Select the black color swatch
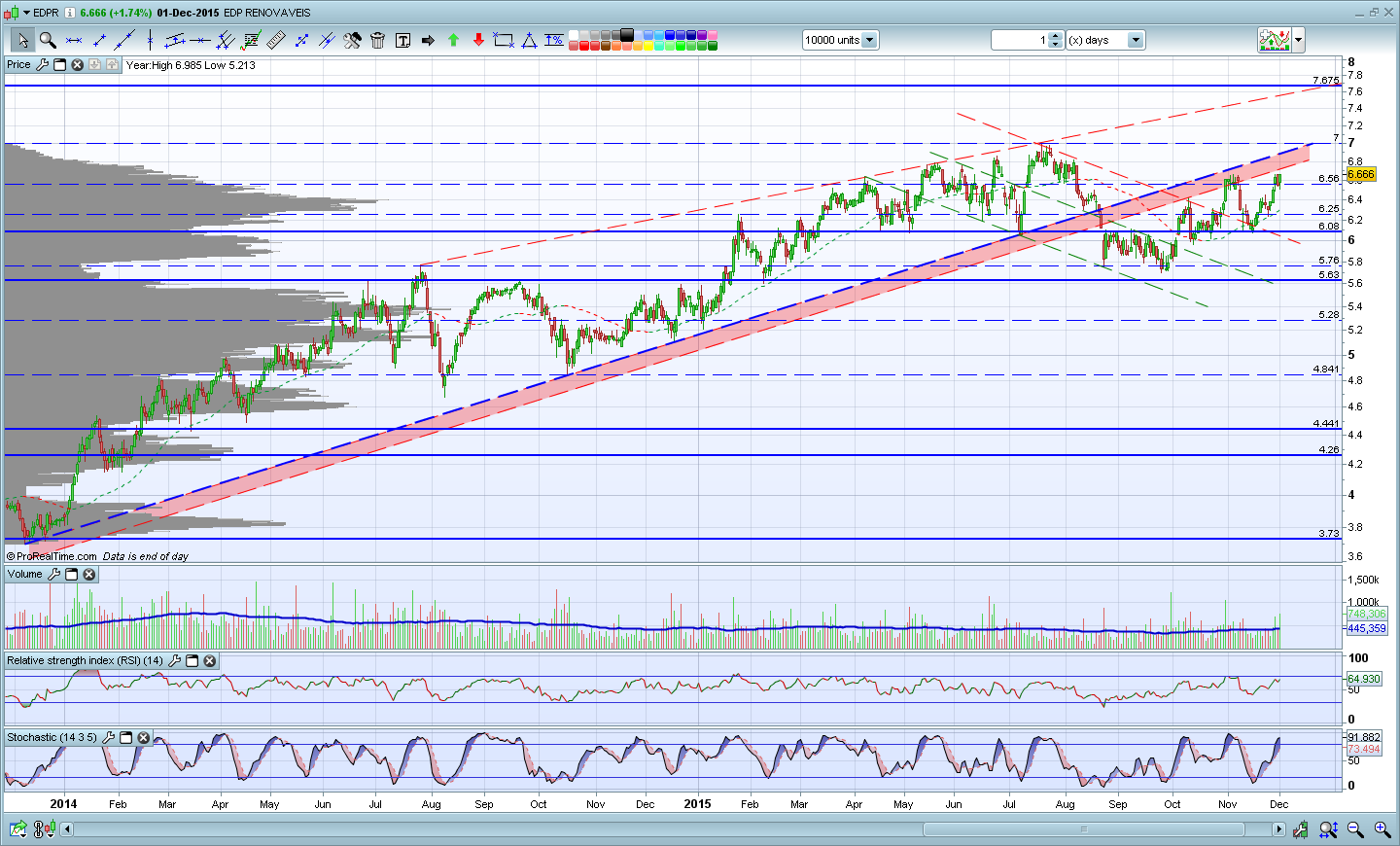 [627, 35]
